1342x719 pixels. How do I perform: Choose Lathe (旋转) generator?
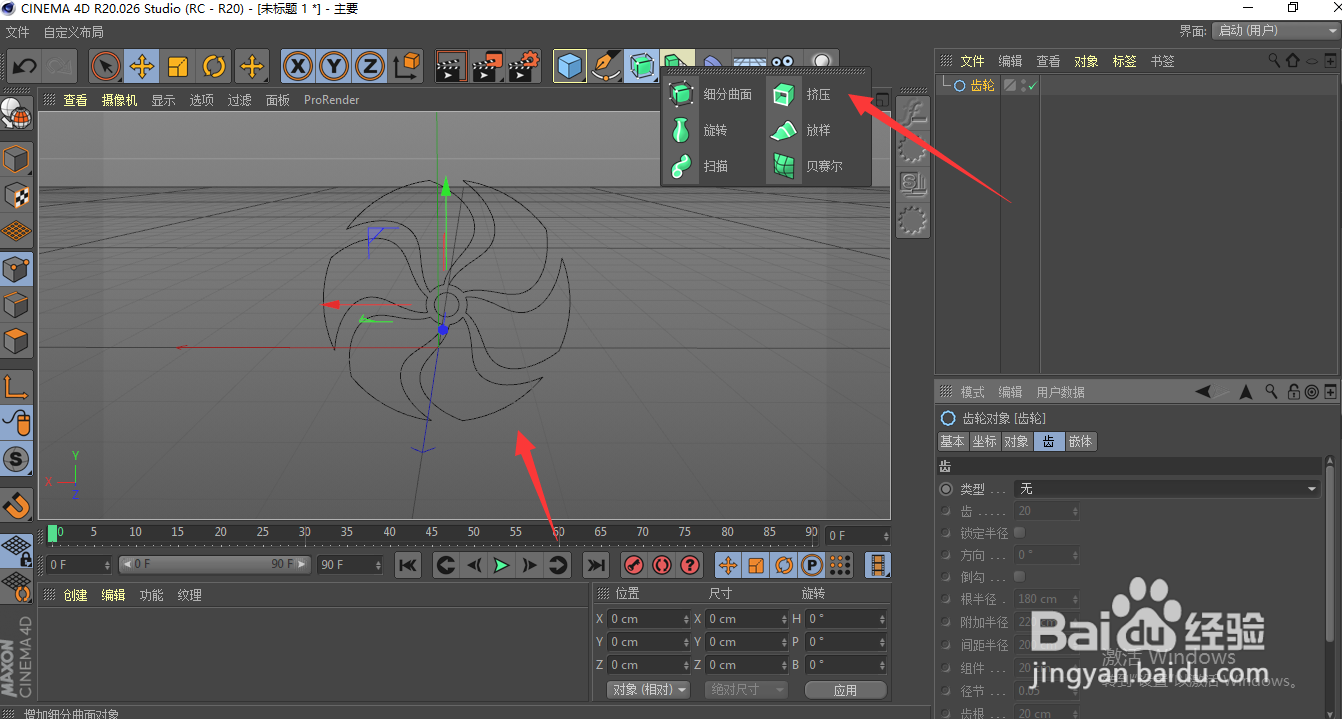coord(699,130)
